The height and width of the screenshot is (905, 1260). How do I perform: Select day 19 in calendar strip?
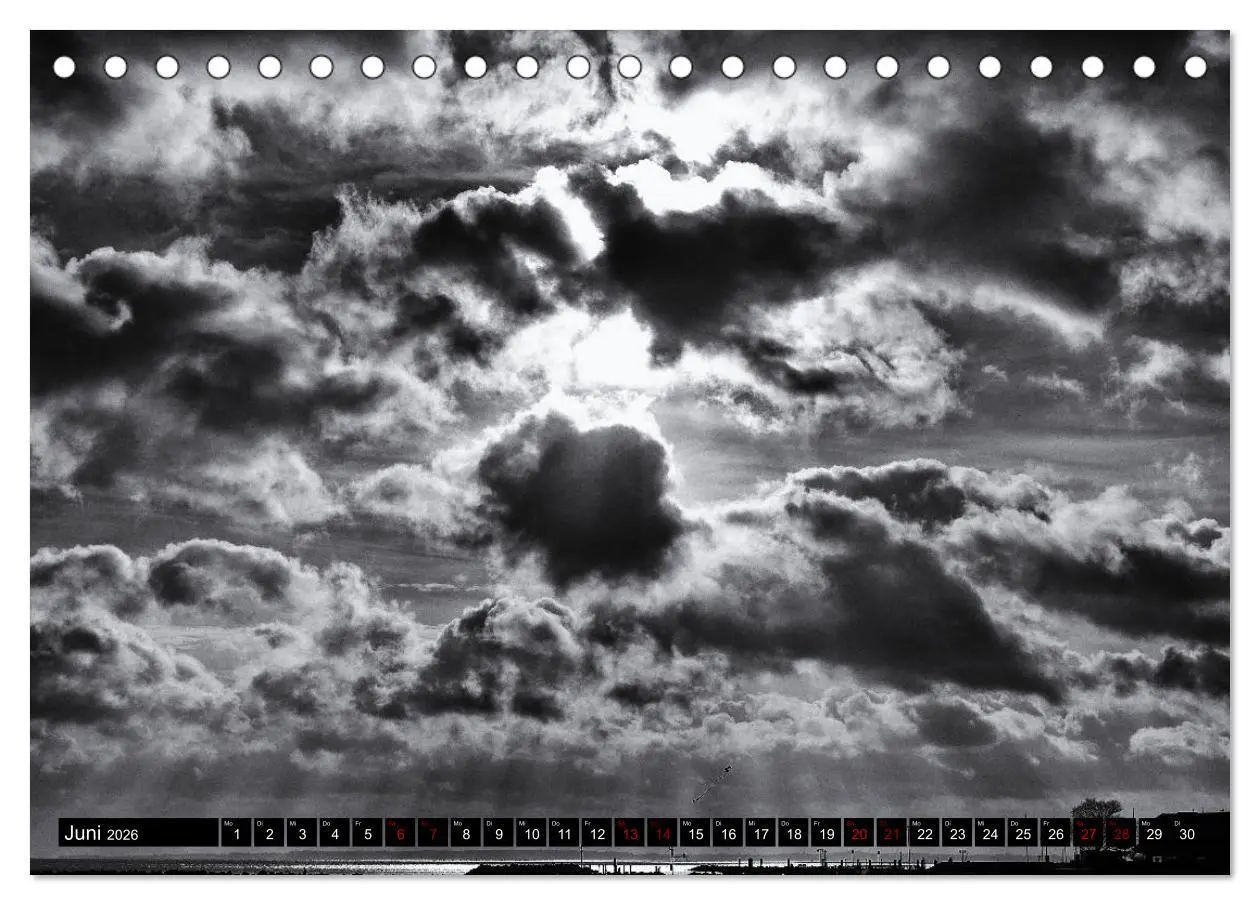pos(826,833)
